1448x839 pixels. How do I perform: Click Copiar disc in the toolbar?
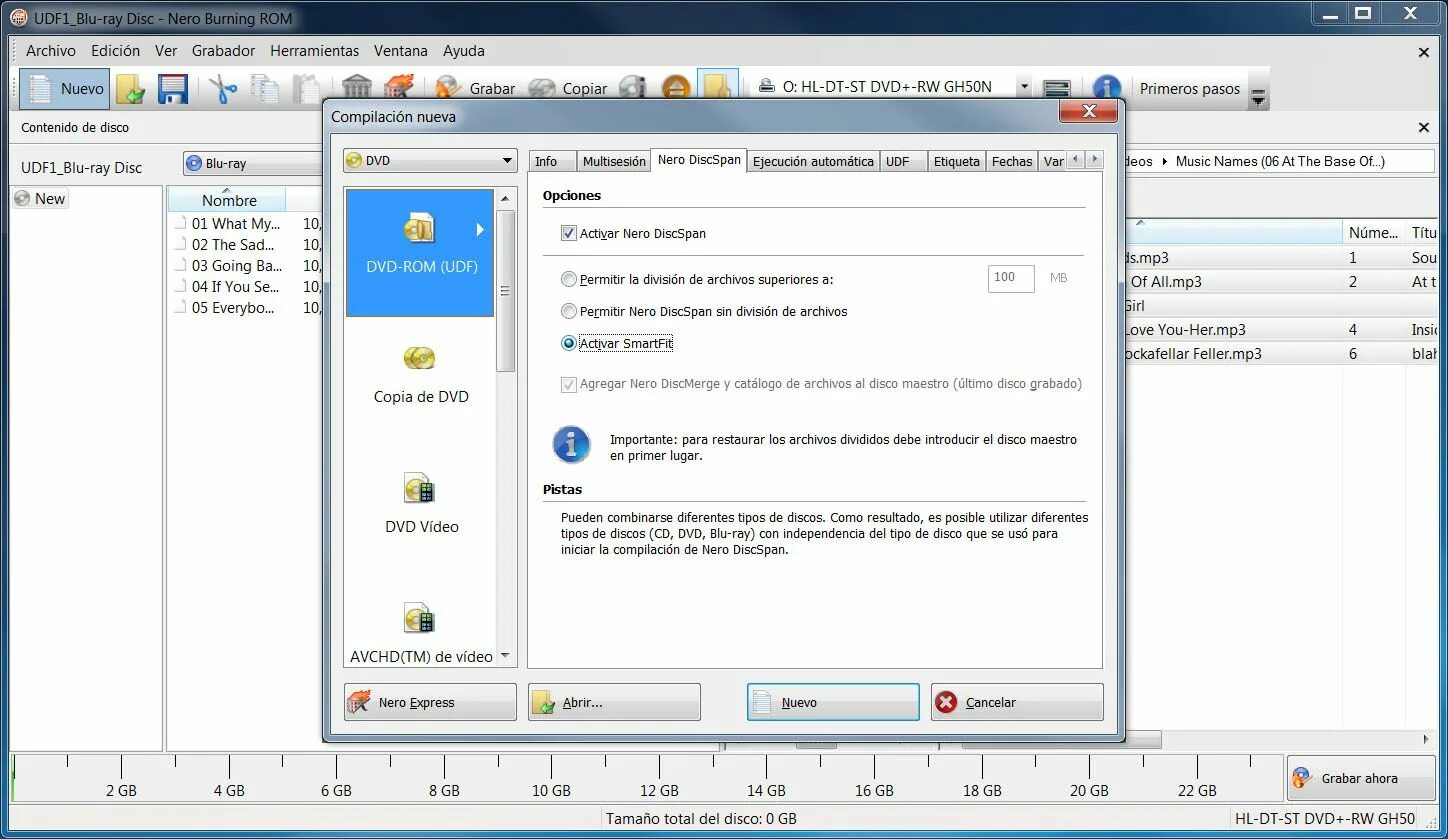(568, 88)
